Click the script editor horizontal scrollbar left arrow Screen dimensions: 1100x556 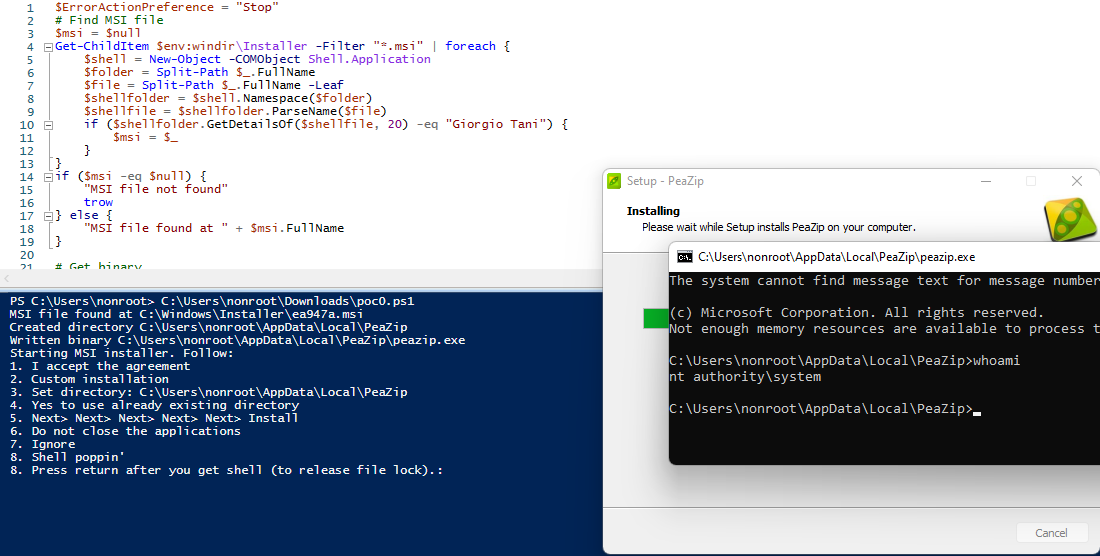click(6, 279)
